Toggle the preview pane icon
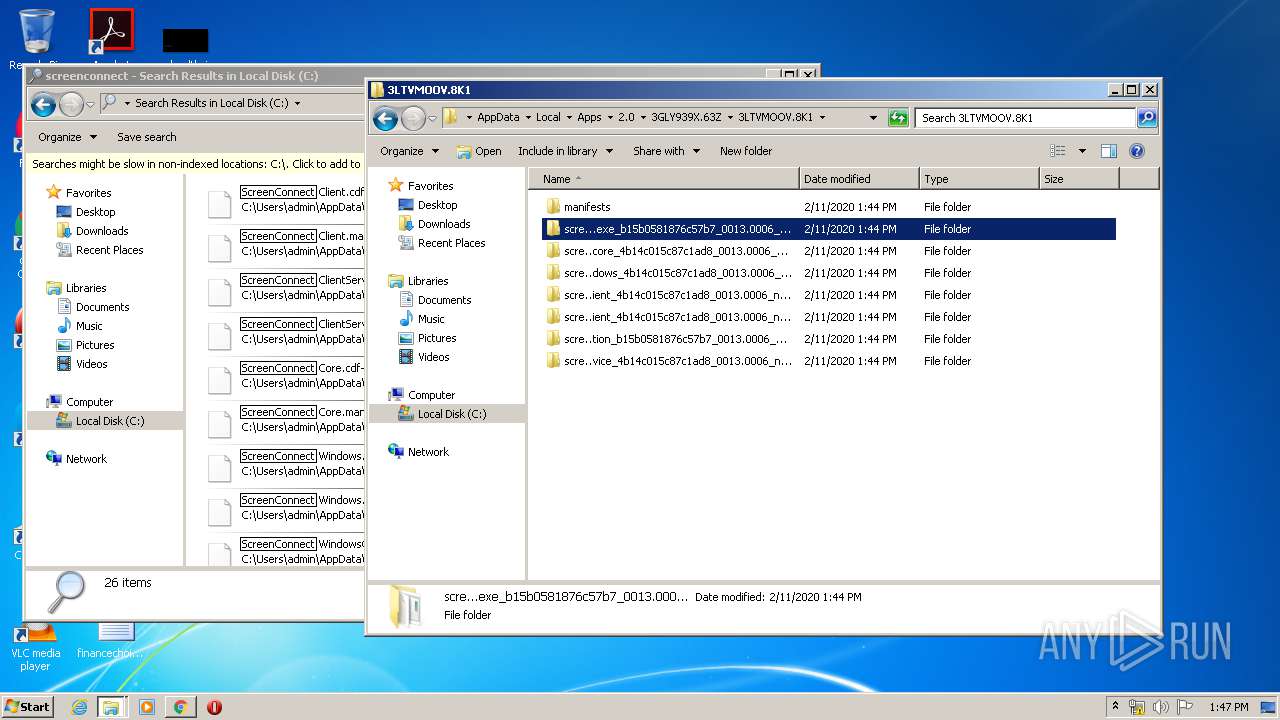 [x=1108, y=151]
